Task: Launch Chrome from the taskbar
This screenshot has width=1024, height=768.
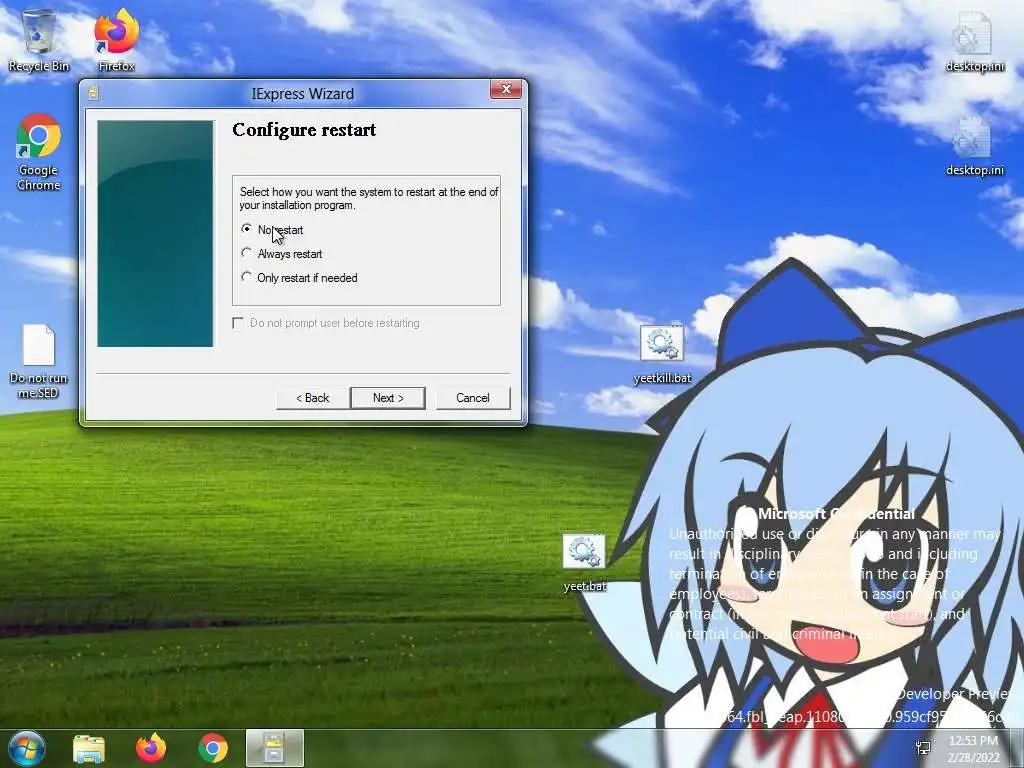Action: tap(213, 748)
